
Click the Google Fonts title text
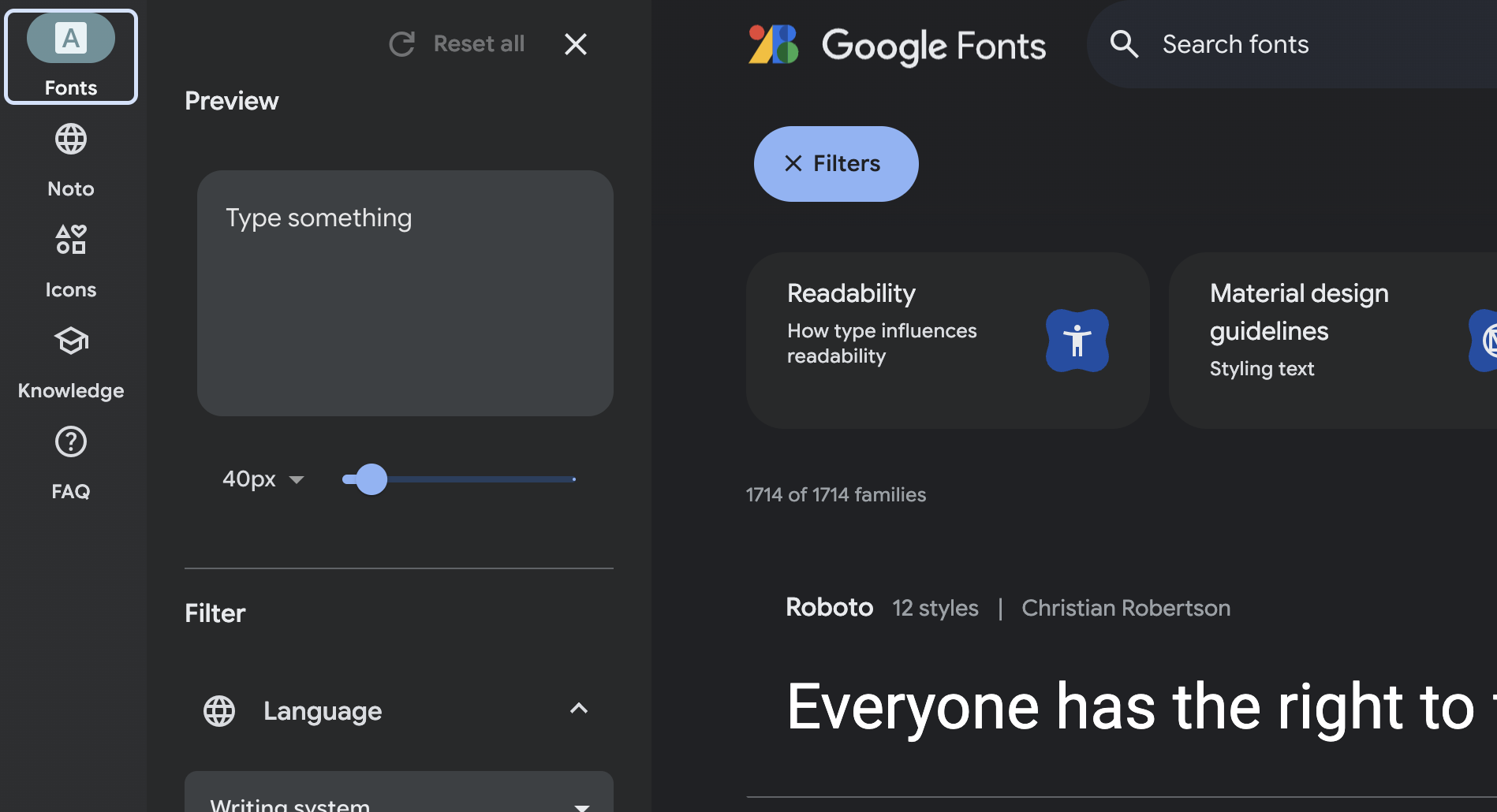[x=934, y=47]
